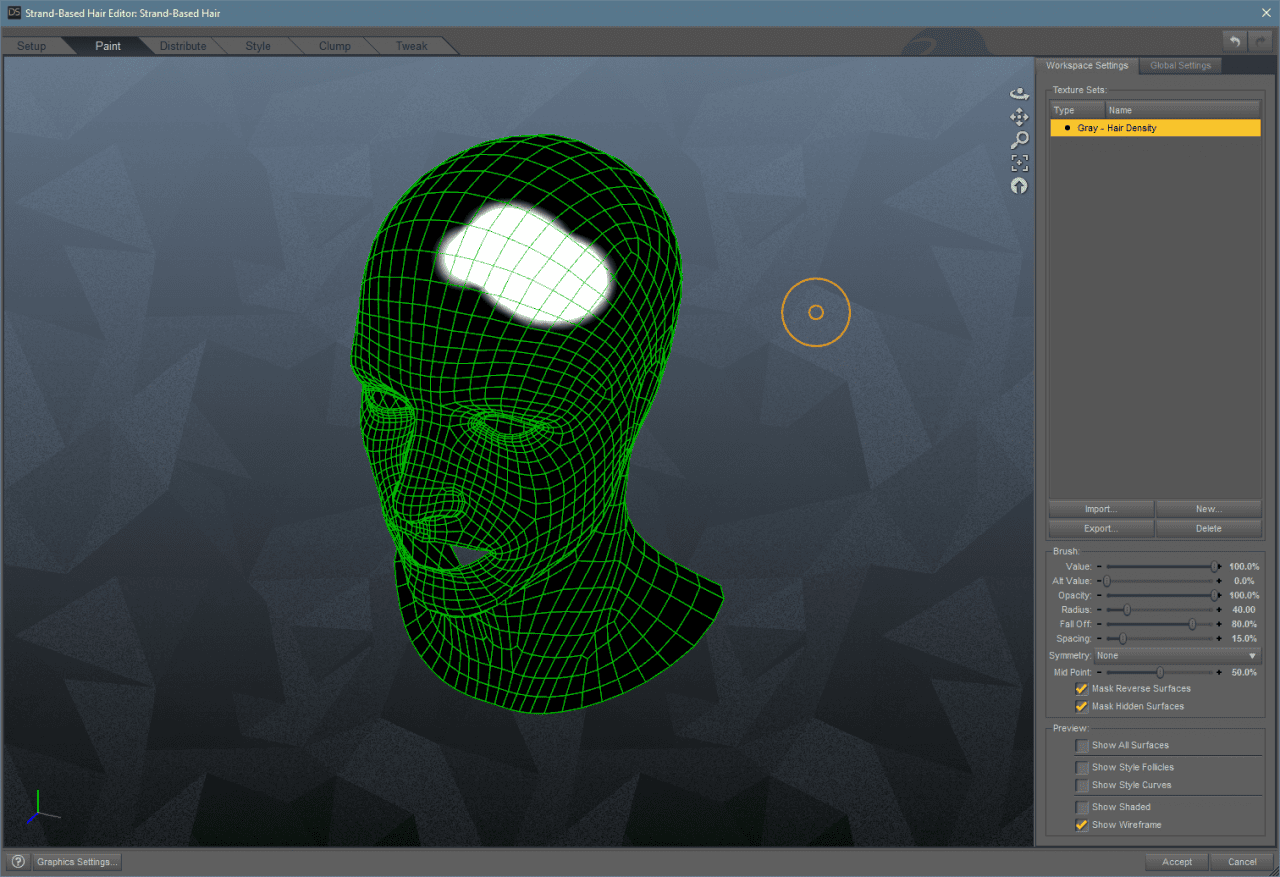Open help via the question mark icon
1280x877 pixels.
pyautogui.click(x=17, y=861)
